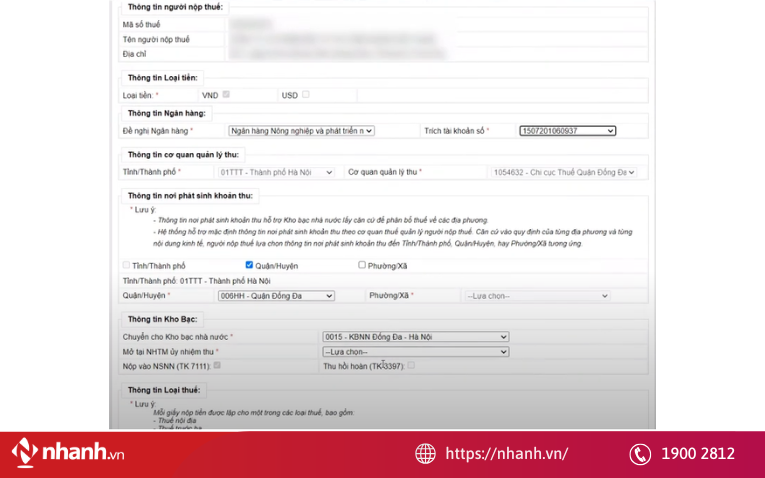Expand the Trích tài khoản số dropdown
This screenshot has width=765, height=478.
point(567,131)
